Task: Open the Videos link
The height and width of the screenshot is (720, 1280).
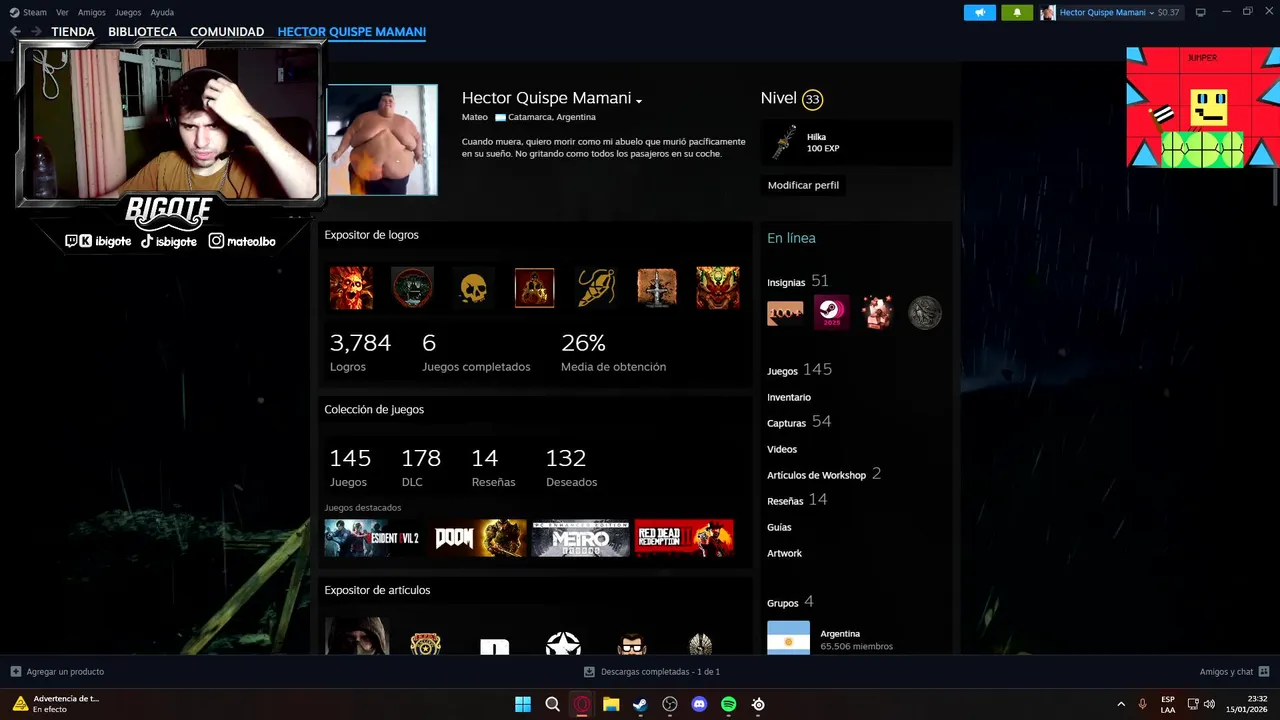Action: click(782, 449)
